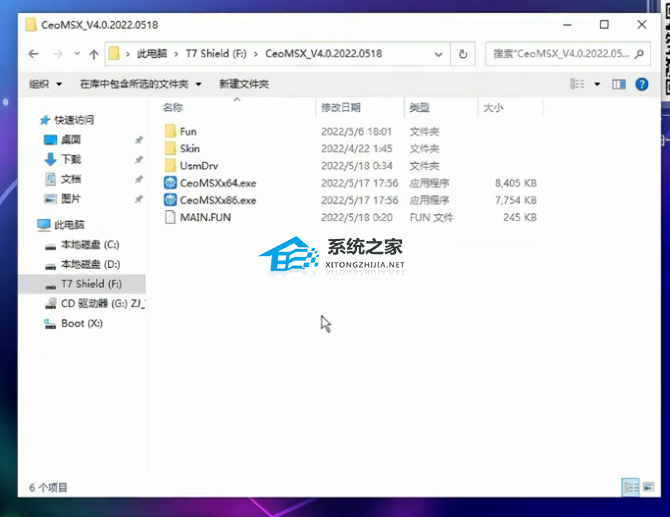Click the UsmDrv folder icon
This screenshot has width=670, height=517.
(170, 165)
